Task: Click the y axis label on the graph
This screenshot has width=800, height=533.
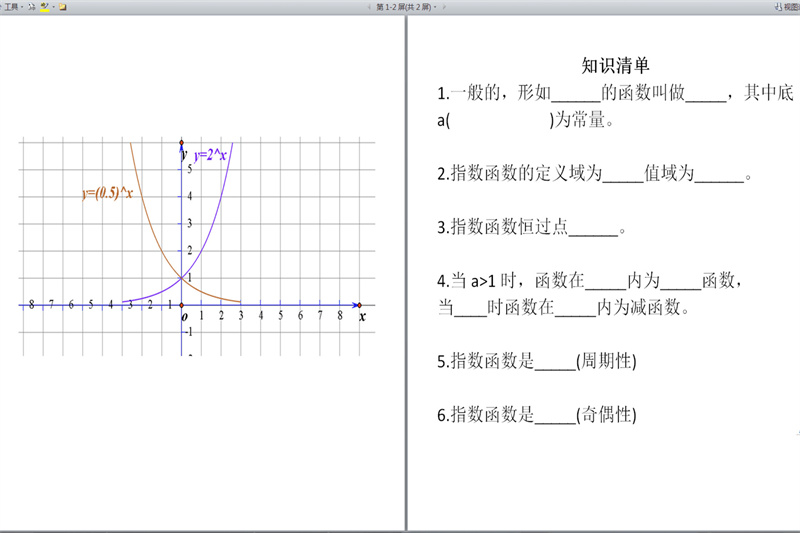Action: pos(185,154)
